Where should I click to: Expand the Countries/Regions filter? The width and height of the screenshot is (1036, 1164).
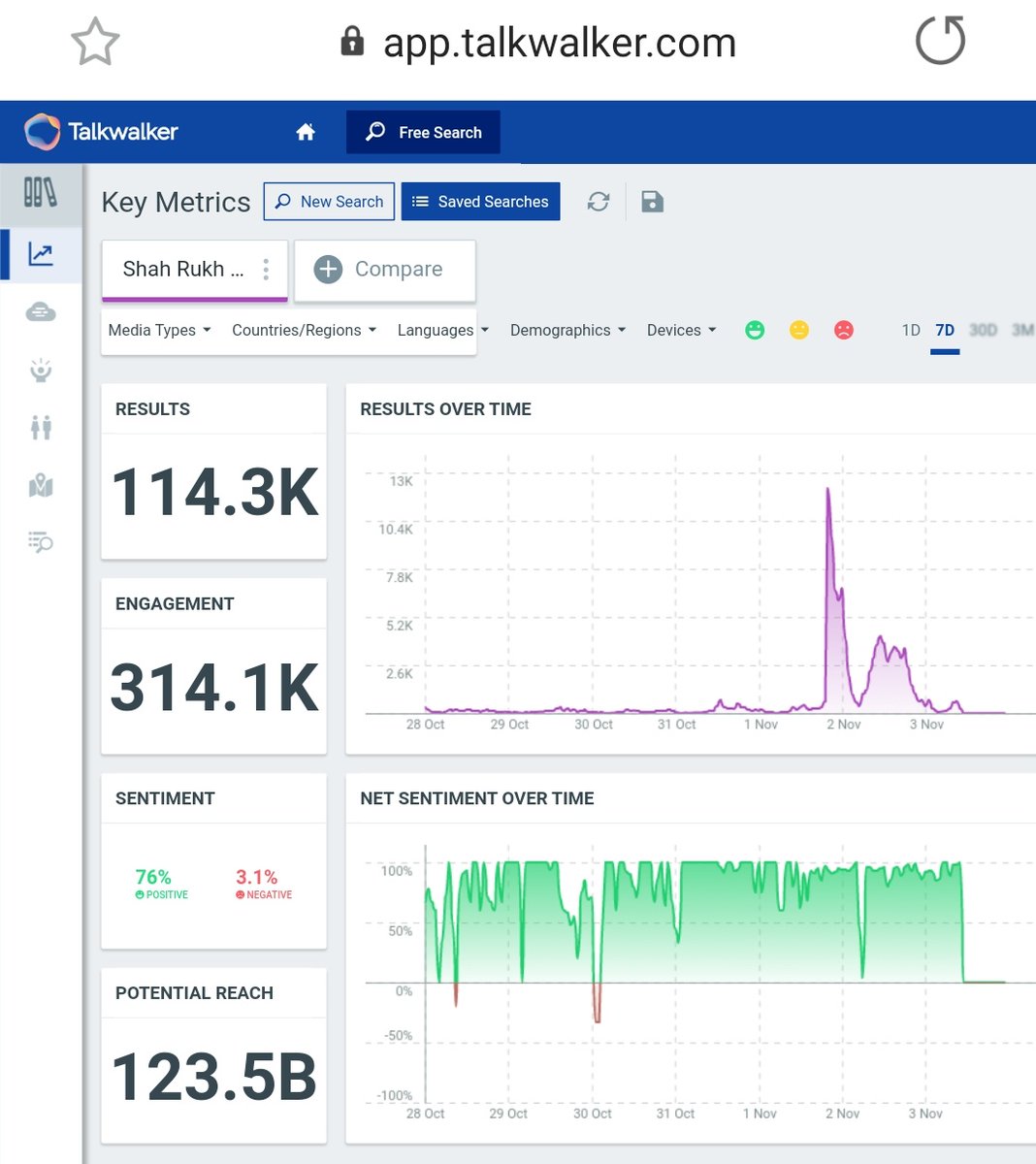pos(303,330)
